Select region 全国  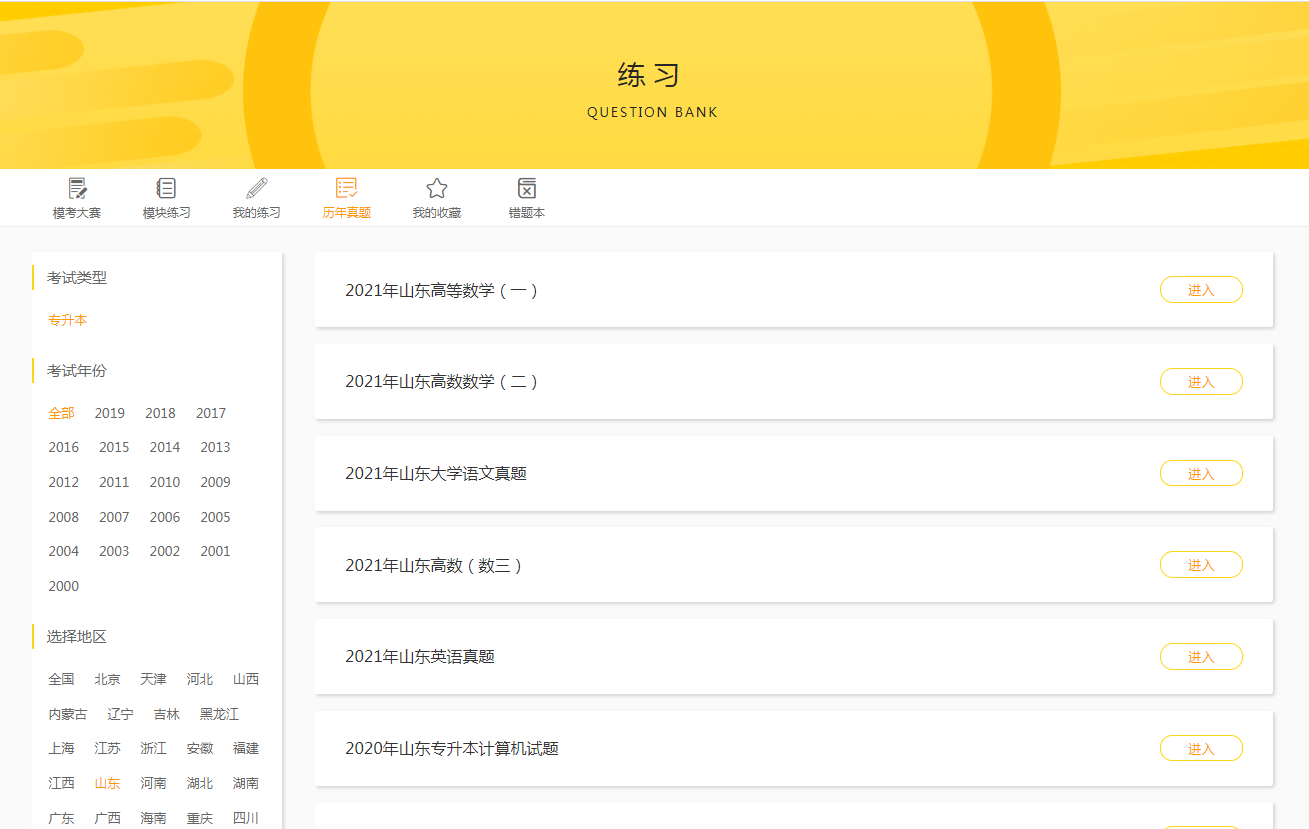61,679
